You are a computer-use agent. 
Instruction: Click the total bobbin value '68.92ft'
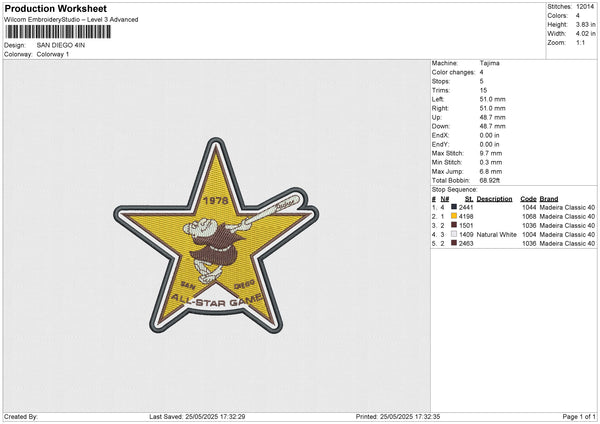490,181
